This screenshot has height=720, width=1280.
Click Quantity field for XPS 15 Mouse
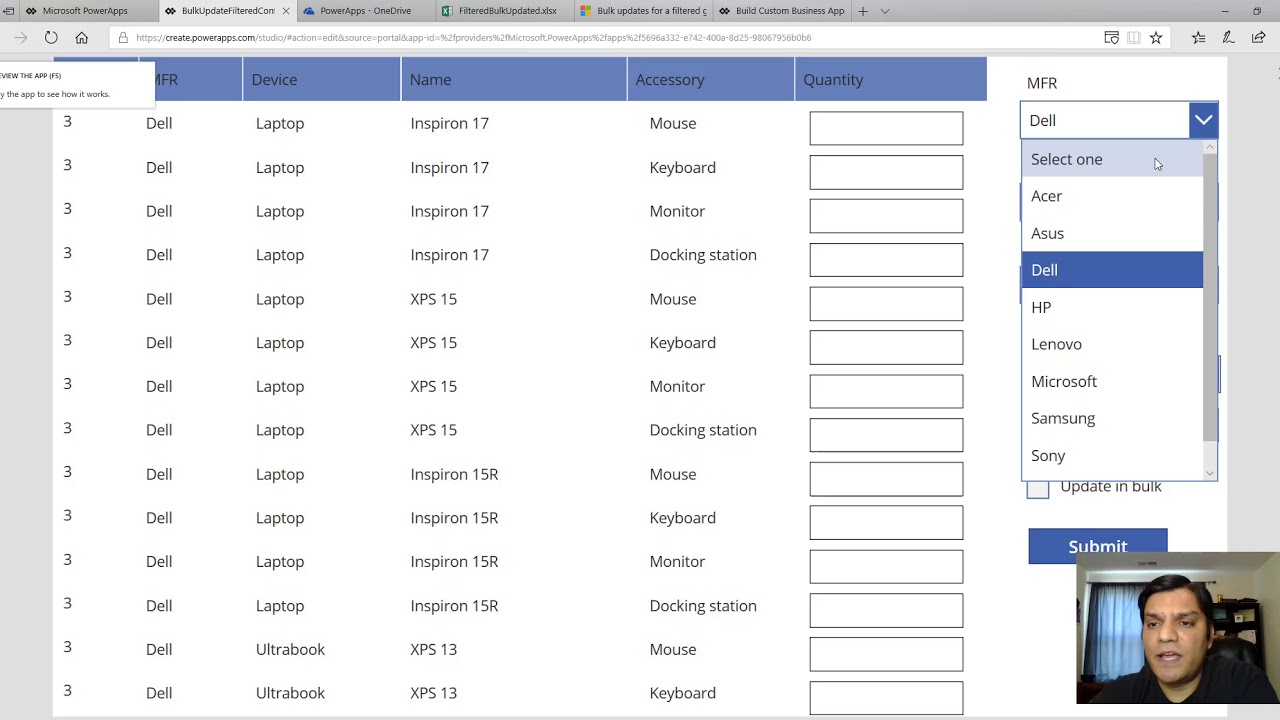(x=886, y=304)
